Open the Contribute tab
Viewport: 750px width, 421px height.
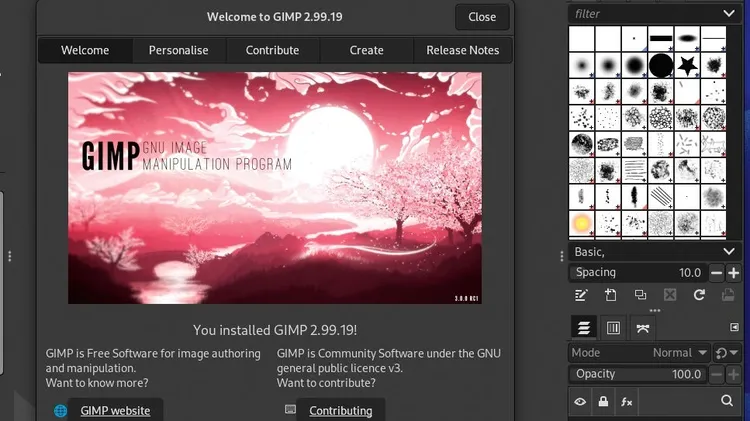pyautogui.click(x=272, y=50)
